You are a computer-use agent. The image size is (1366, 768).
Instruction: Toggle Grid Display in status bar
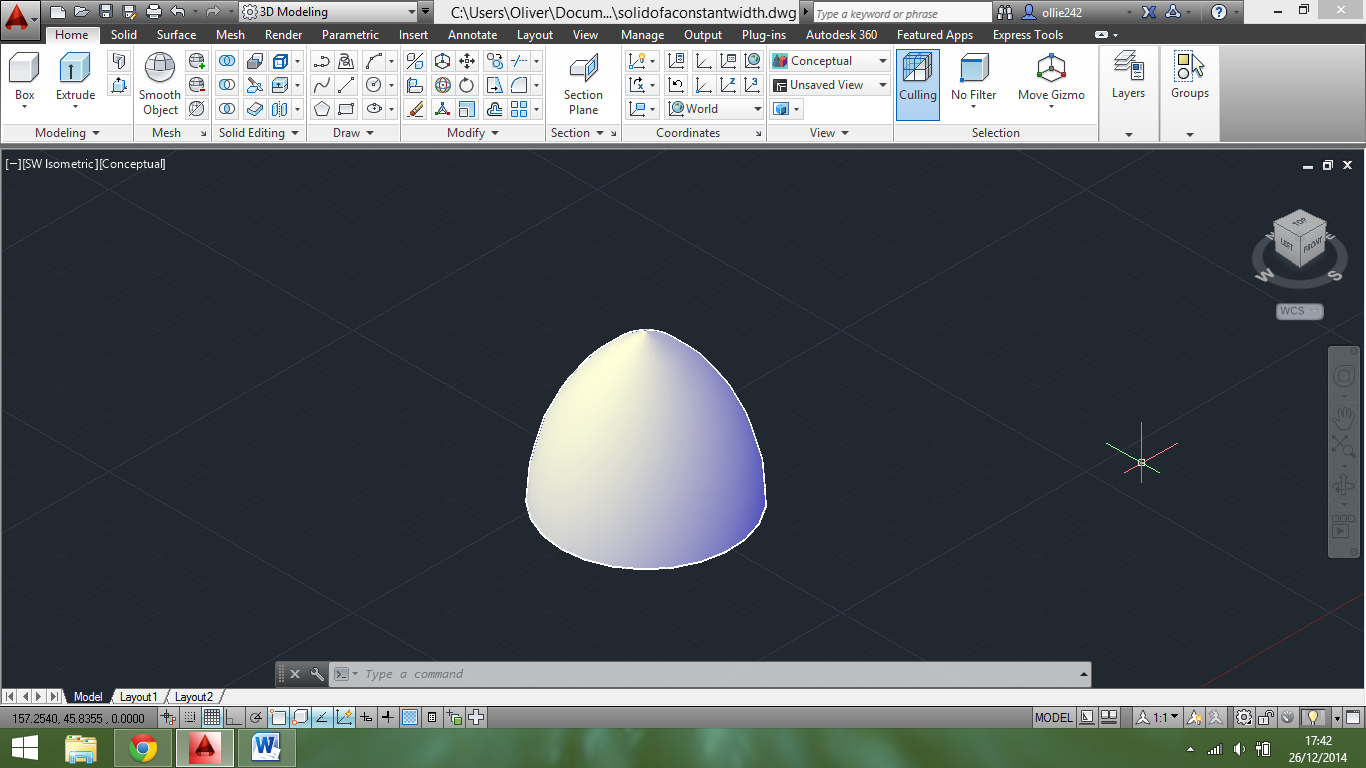pos(212,717)
